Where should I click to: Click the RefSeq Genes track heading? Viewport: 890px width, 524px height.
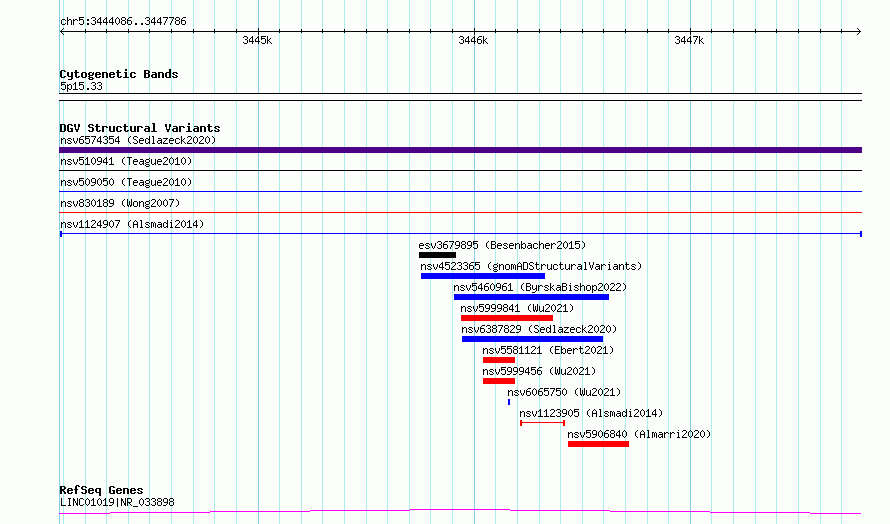pyautogui.click(x=102, y=490)
